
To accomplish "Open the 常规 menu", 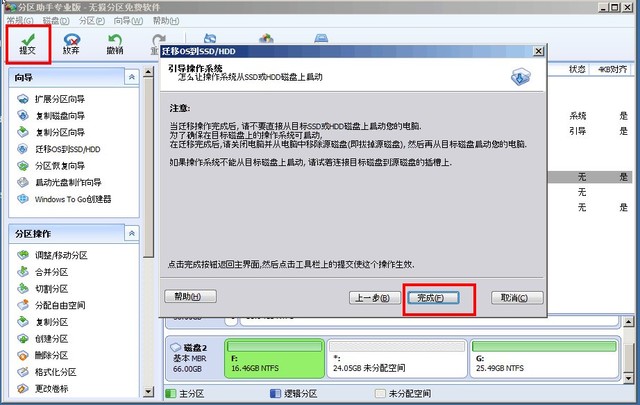I will 20,20.
